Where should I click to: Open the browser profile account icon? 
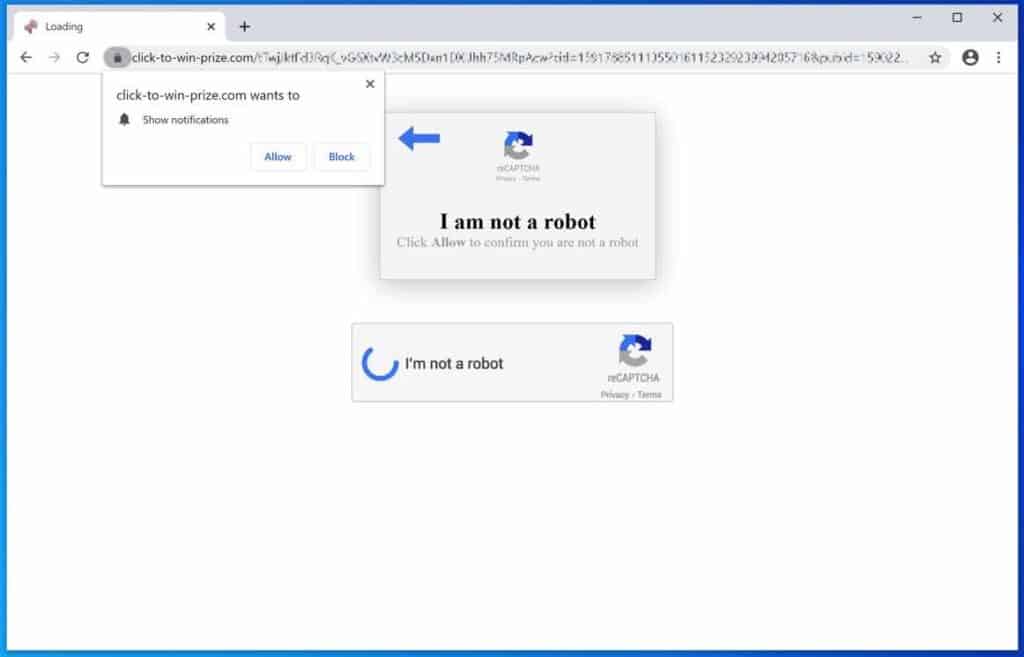(970, 58)
